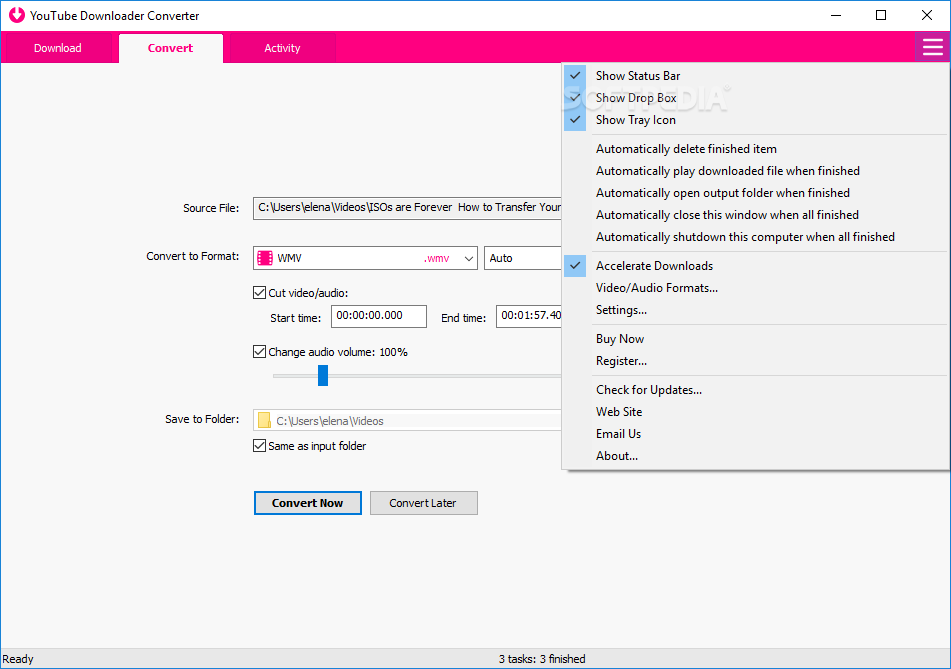This screenshot has height=669, width=951.
Task: Click the '3 tasks: 3 finished' status text
Action: tap(542, 659)
